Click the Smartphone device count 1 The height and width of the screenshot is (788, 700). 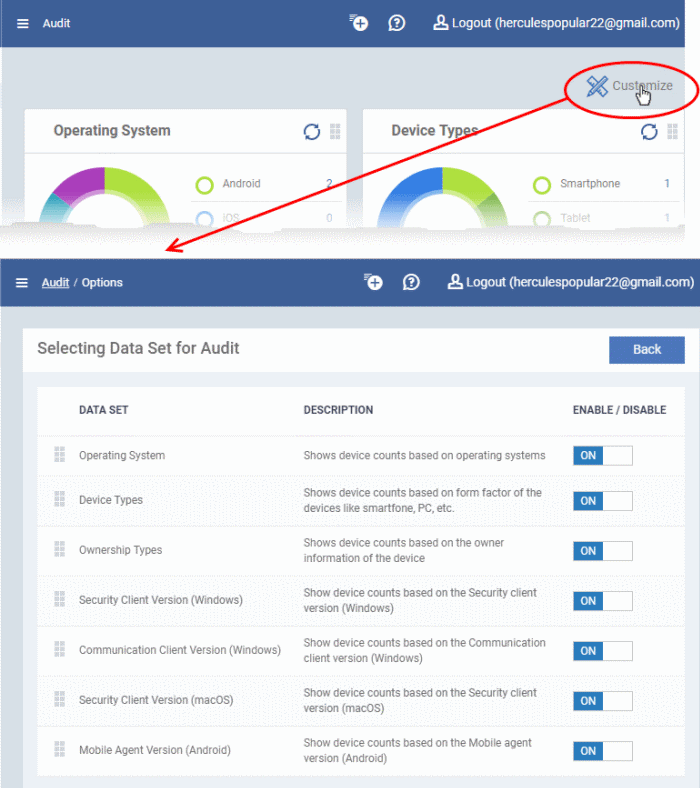[667, 183]
